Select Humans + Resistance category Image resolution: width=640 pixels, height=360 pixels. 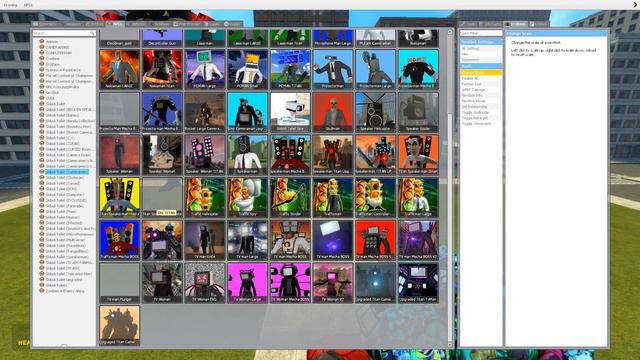pos(63,70)
